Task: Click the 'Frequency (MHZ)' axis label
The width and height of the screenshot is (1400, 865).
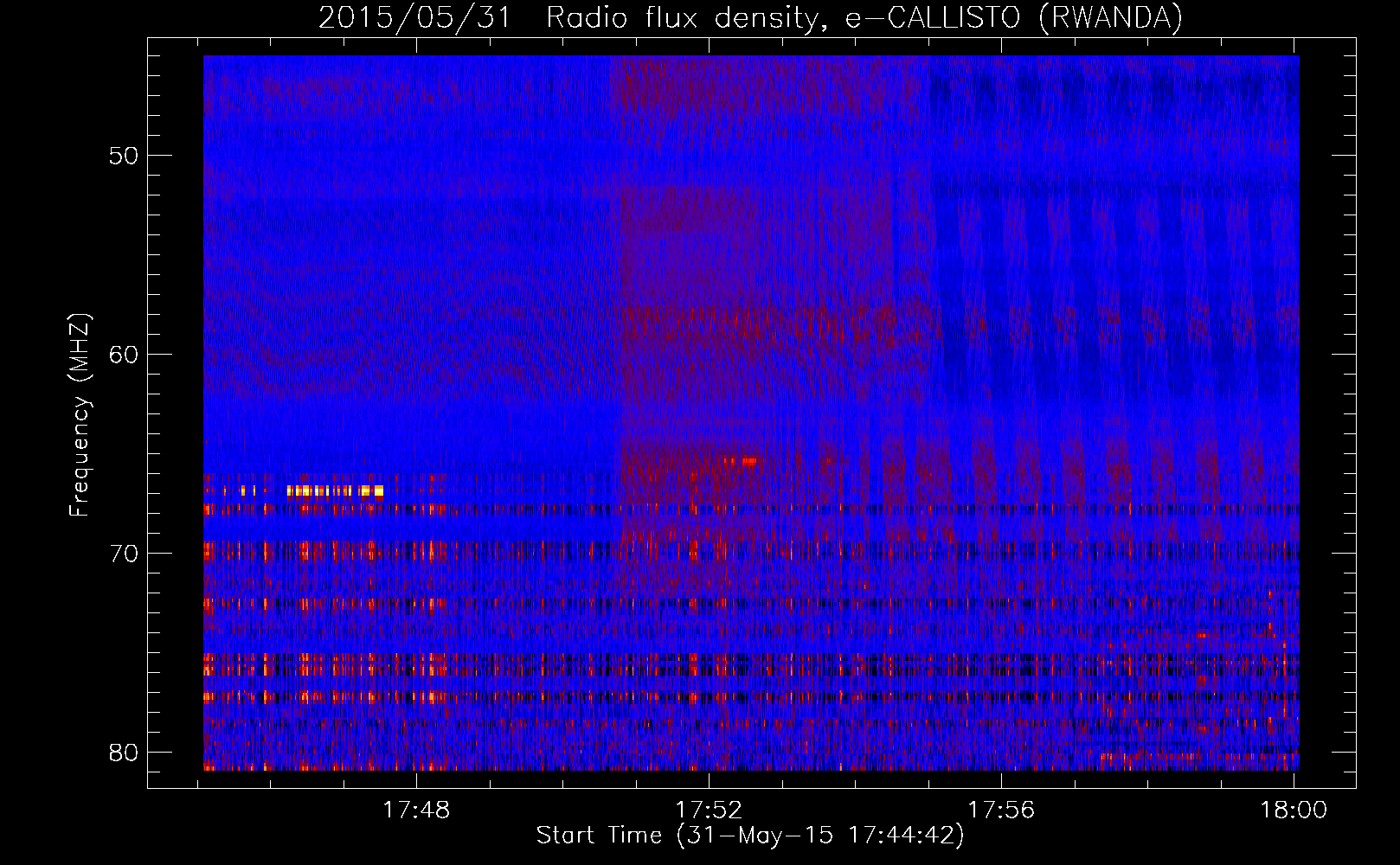Action: 80,415
